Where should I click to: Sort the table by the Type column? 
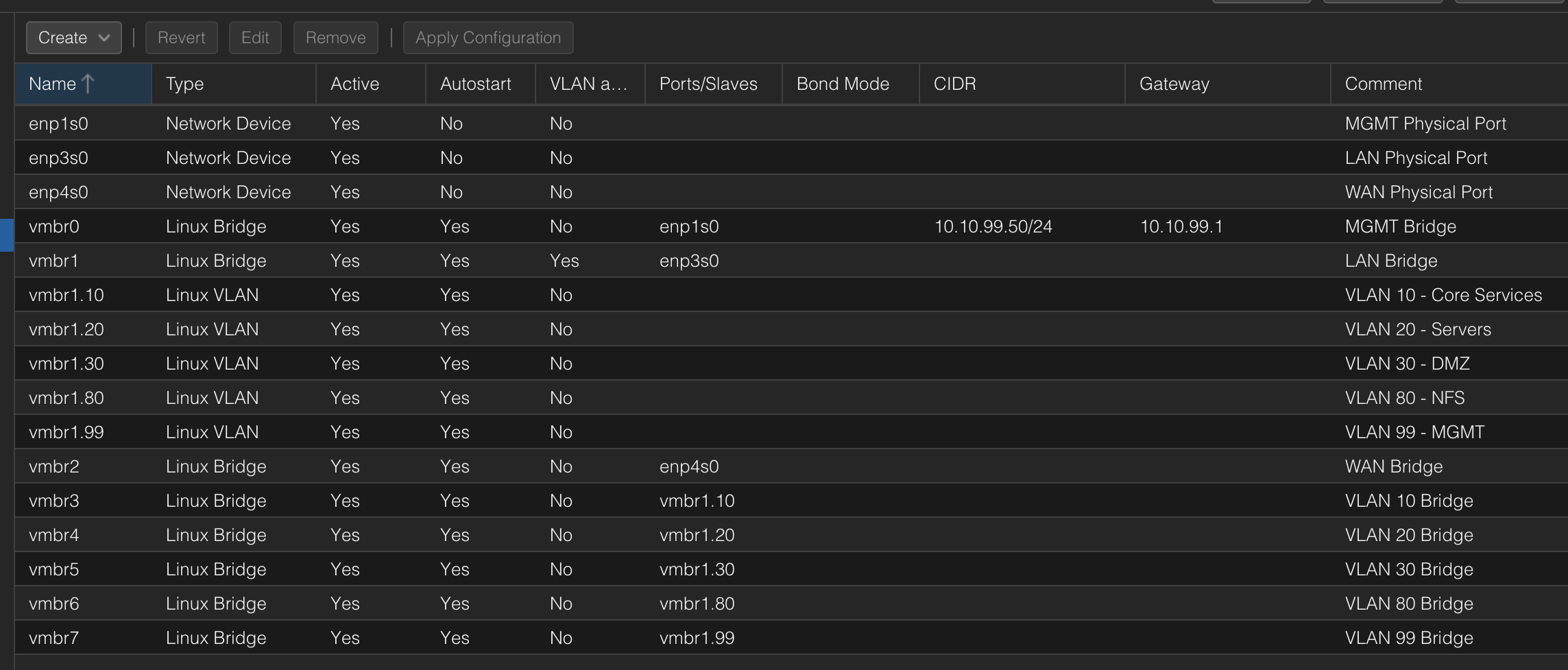(184, 84)
